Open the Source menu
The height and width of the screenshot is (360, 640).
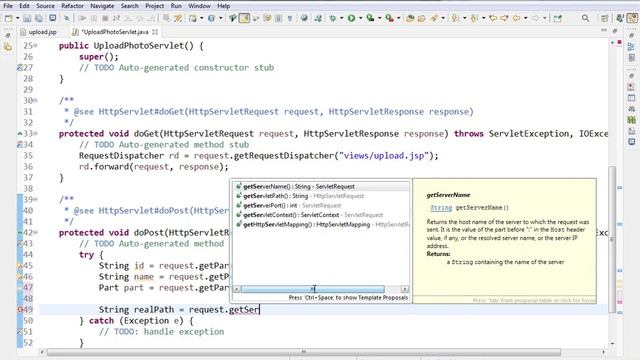tap(45, 6)
